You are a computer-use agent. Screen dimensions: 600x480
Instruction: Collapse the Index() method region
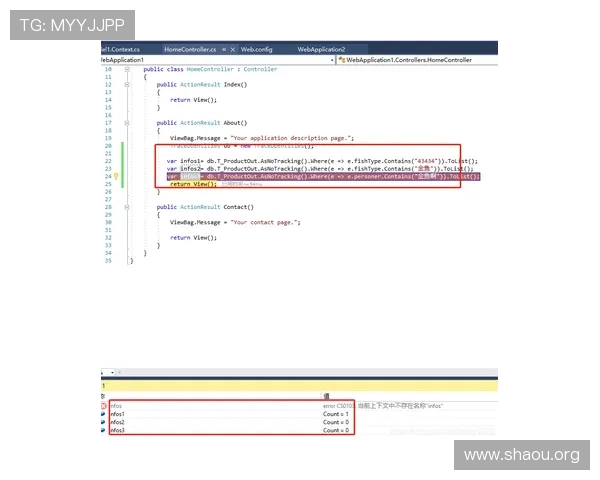[127, 84]
